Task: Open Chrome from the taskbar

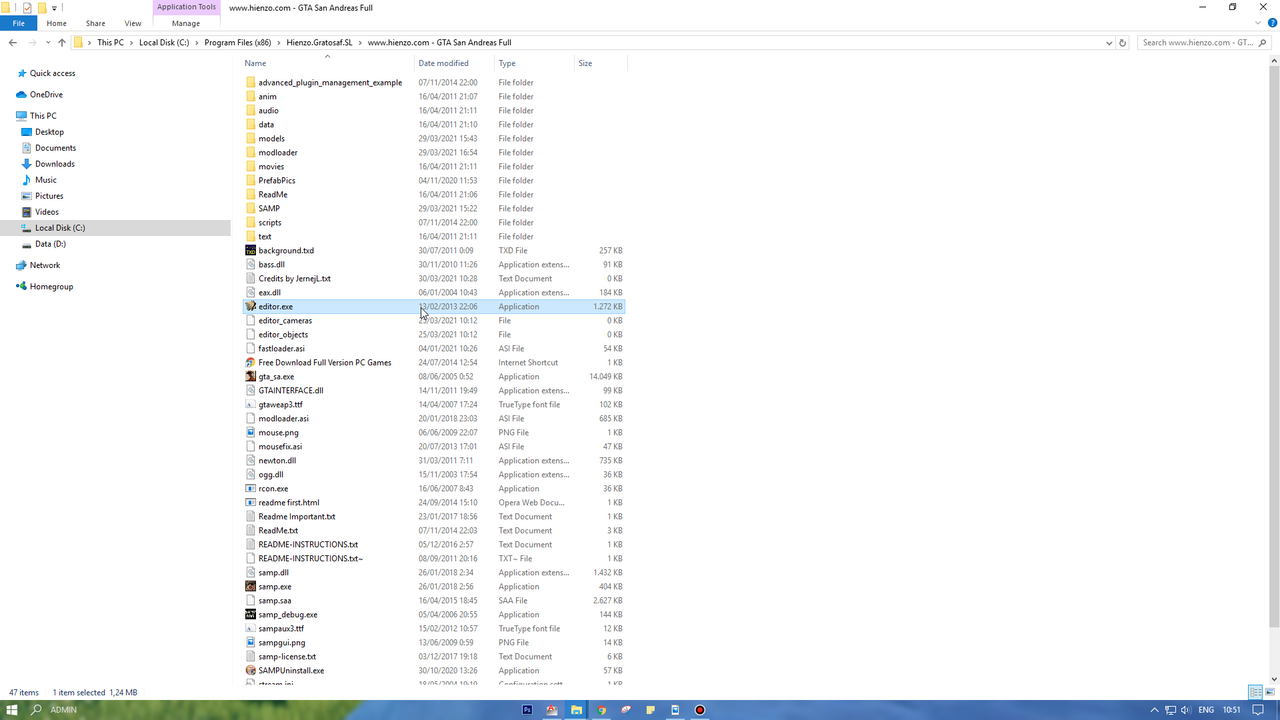Action: pos(601,710)
